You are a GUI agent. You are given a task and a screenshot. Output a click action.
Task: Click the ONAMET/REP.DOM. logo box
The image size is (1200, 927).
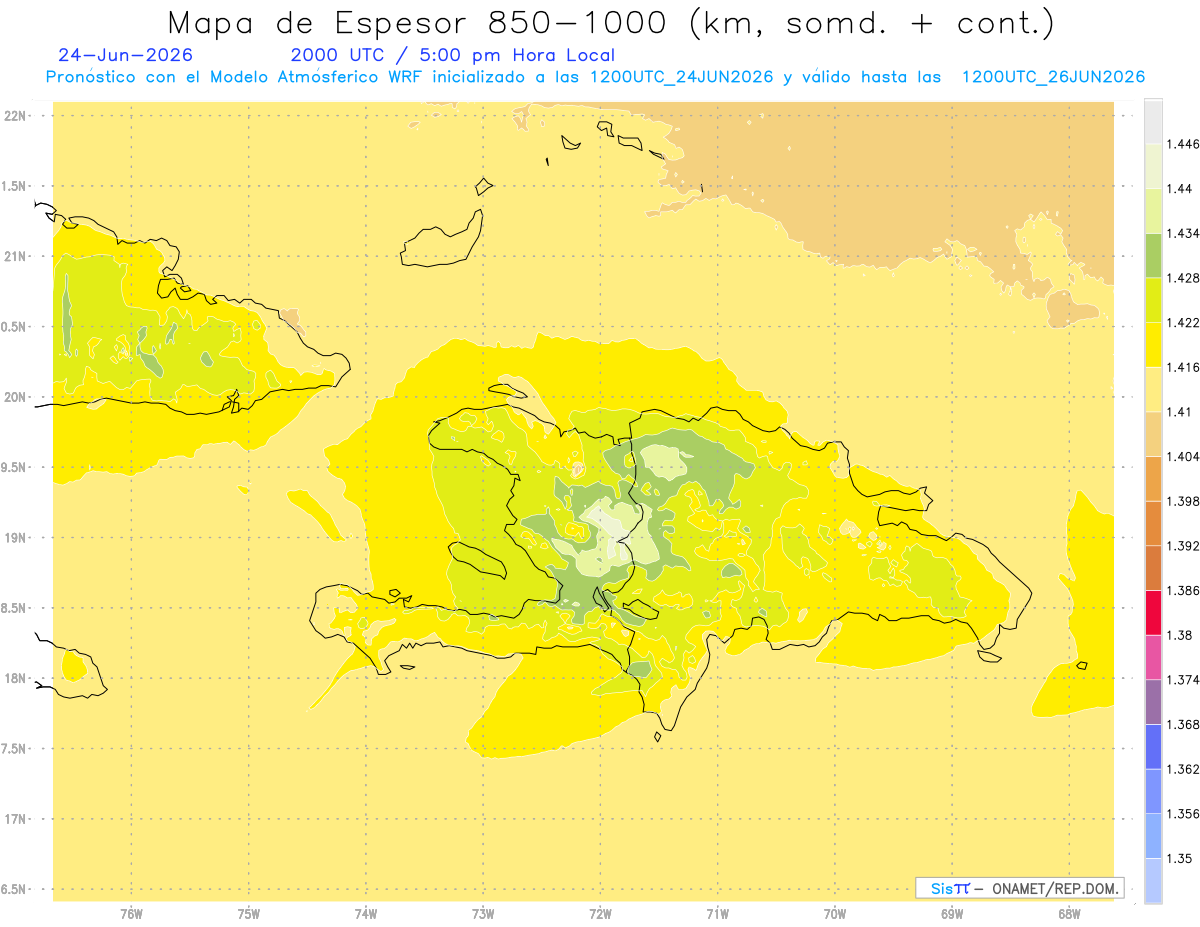click(x=1020, y=888)
